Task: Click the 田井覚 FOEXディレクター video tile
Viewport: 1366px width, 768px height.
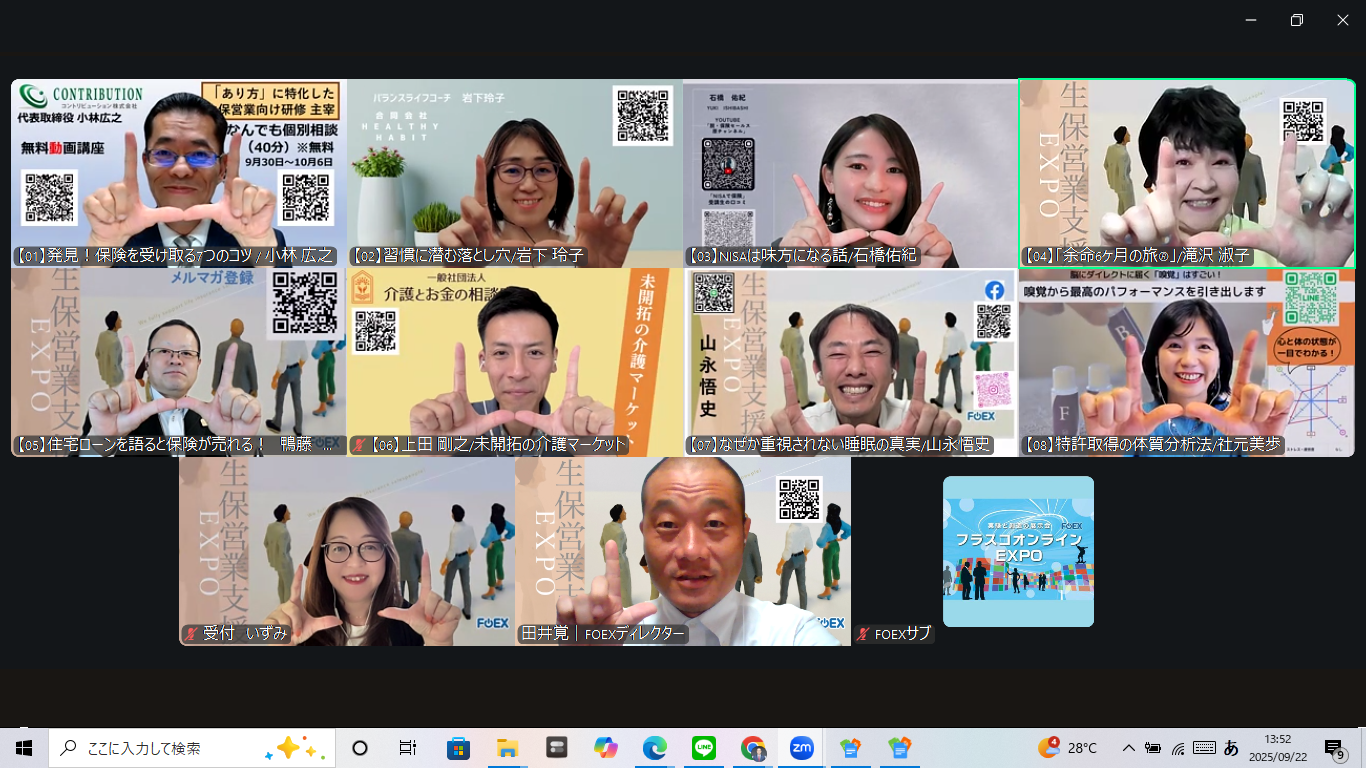Action: pos(683,551)
